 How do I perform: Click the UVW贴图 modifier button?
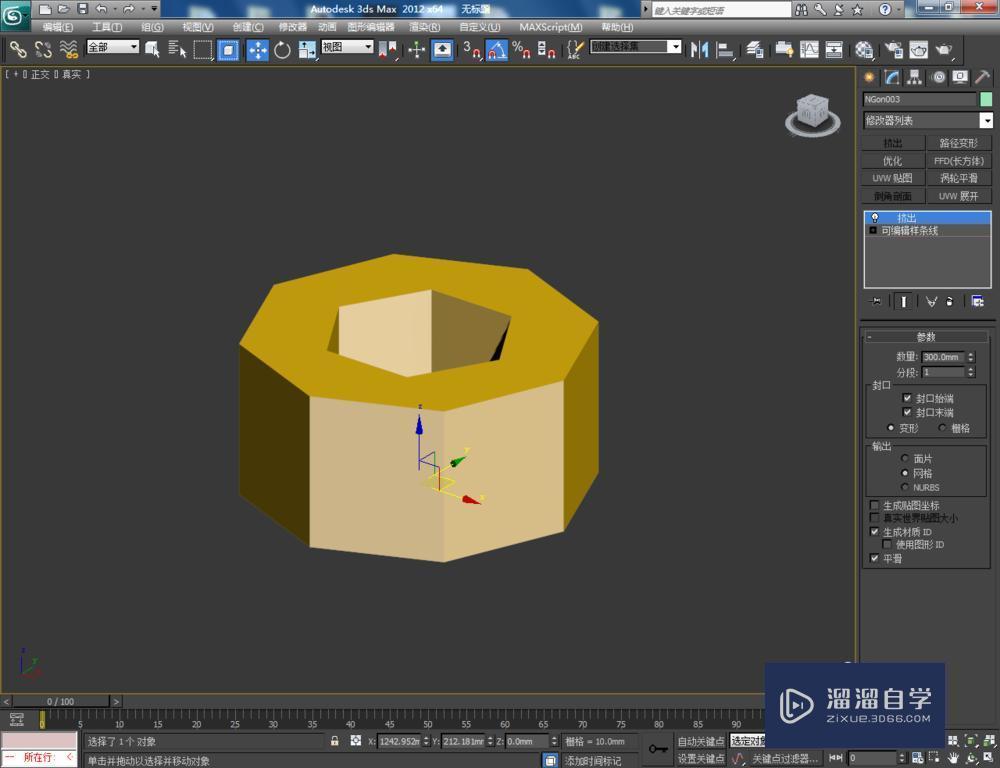(893, 177)
